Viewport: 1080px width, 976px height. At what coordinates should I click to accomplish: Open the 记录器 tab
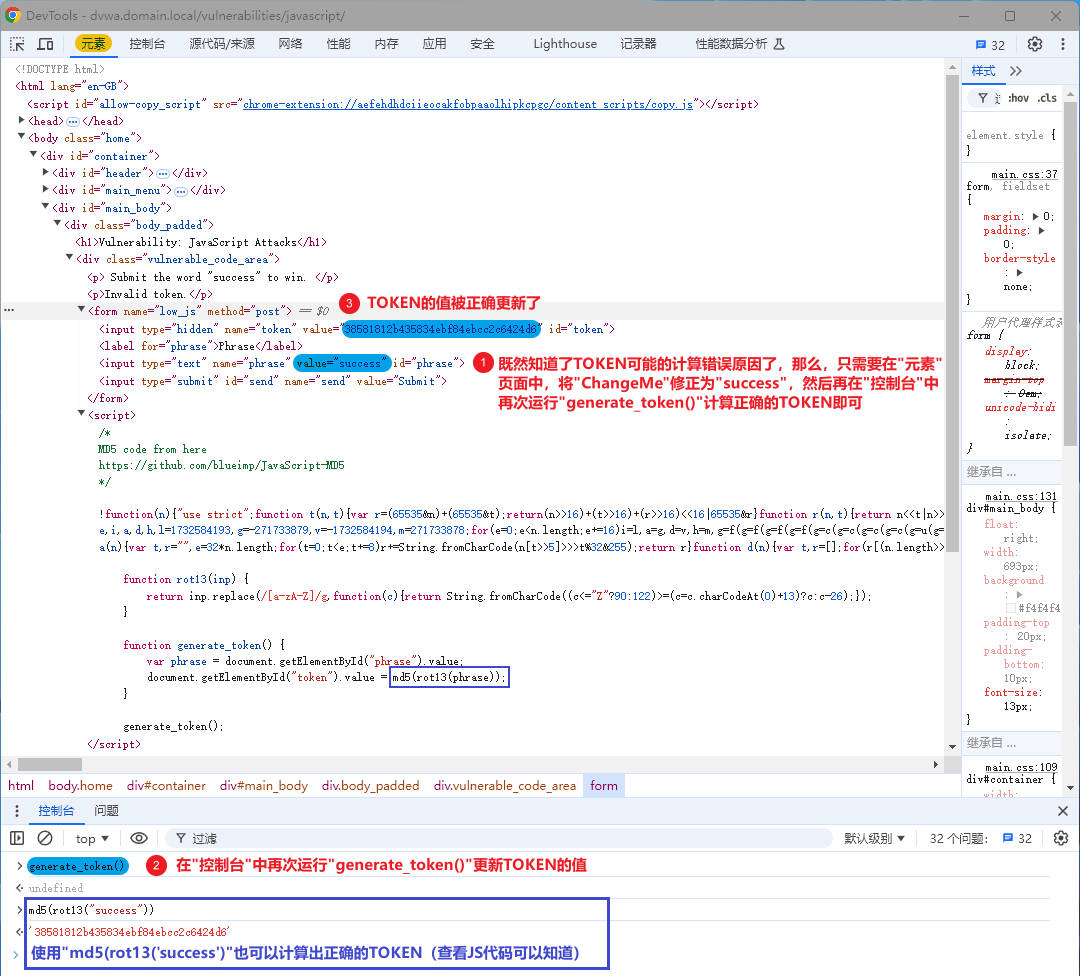638,44
